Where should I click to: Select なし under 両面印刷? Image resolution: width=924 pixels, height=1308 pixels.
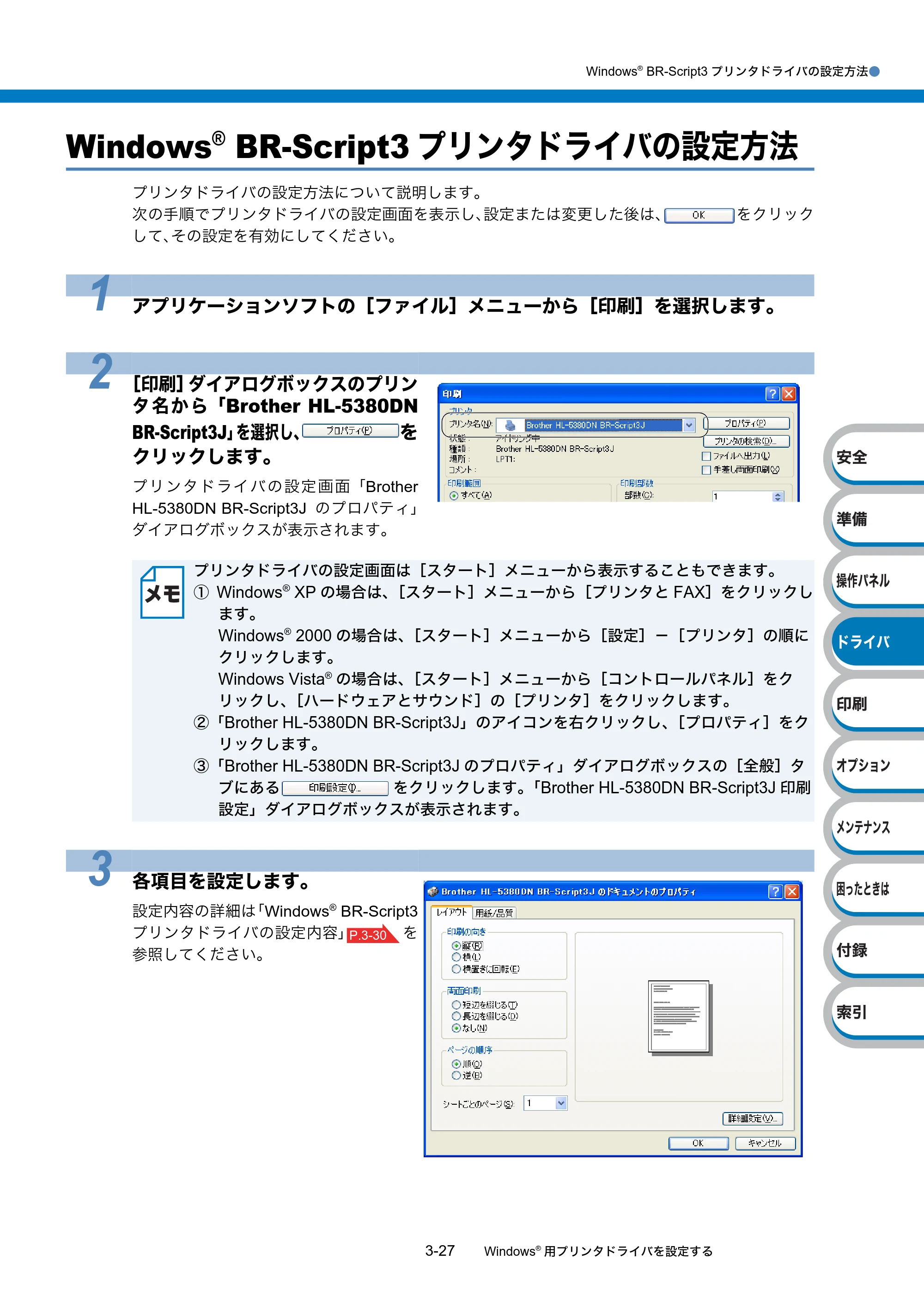(x=456, y=1028)
